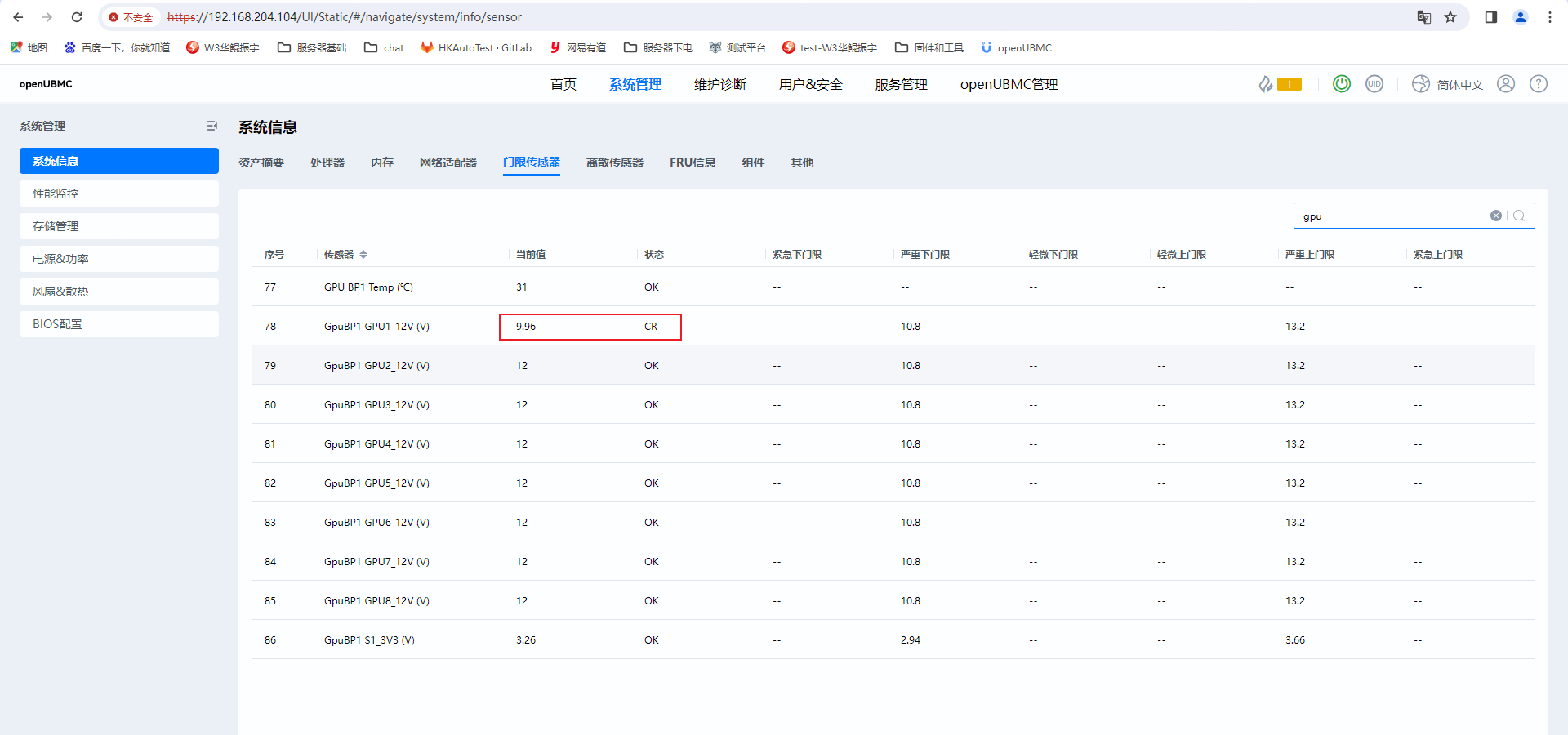This screenshot has height=735, width=1568.
Task: Collapse the left sidebar menu icon
Action: pyautogui.click(x=212, y=126)
